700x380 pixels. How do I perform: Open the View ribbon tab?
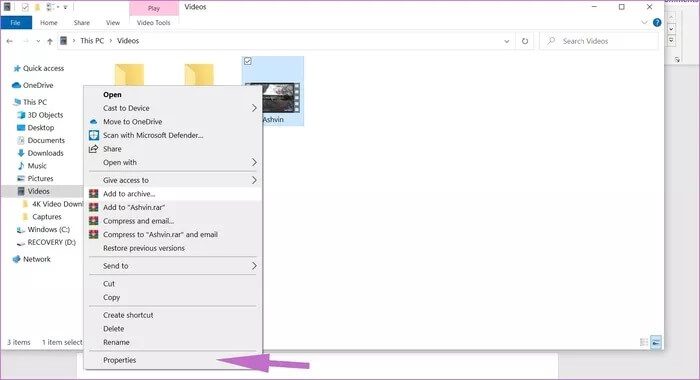[112, 22]
